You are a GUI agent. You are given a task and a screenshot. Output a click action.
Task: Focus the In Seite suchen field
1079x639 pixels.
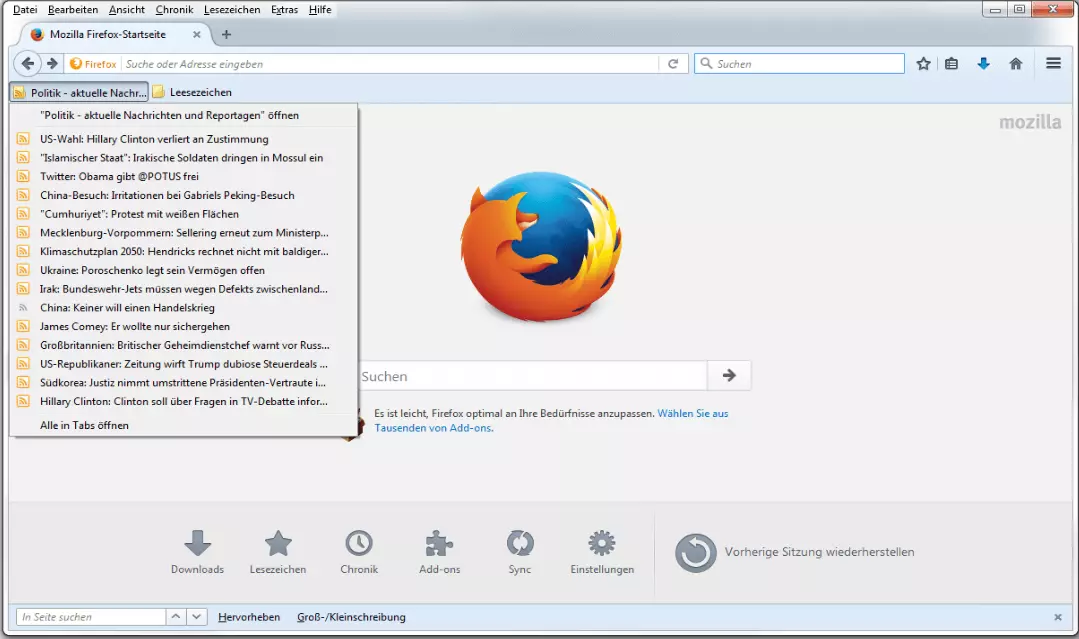pos(91,617)
